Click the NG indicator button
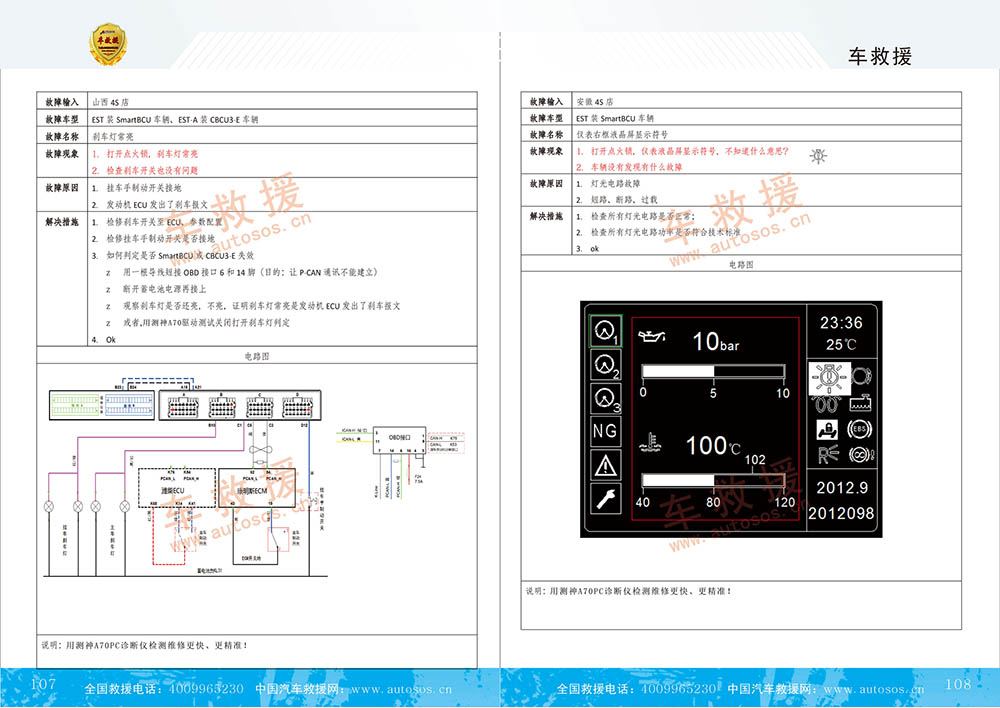 (605, 432)
